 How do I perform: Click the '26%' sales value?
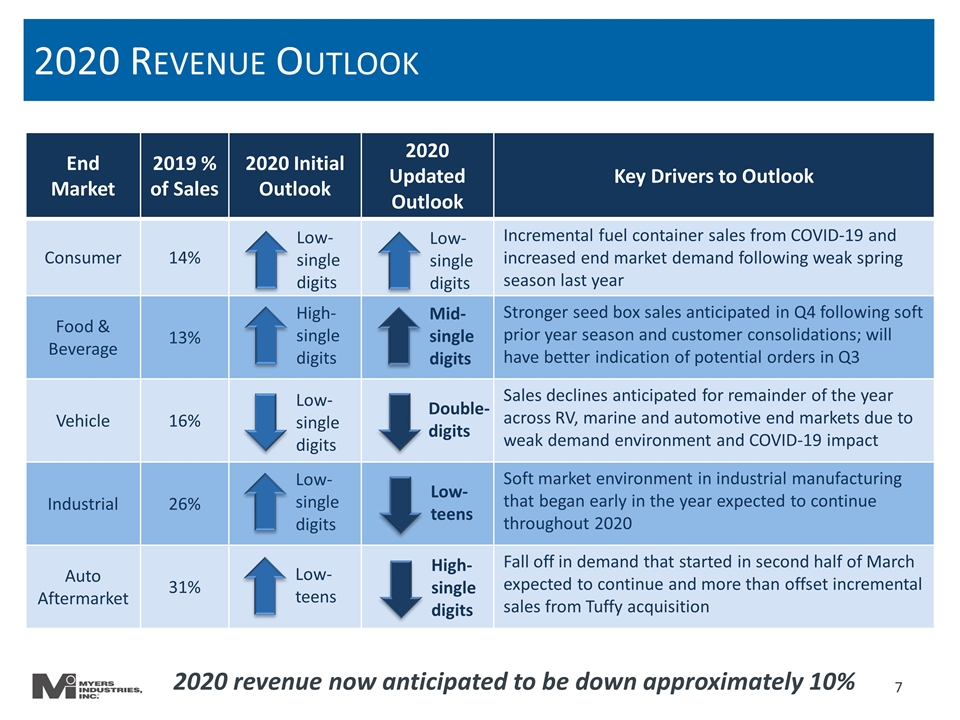[x=184, y=504]
